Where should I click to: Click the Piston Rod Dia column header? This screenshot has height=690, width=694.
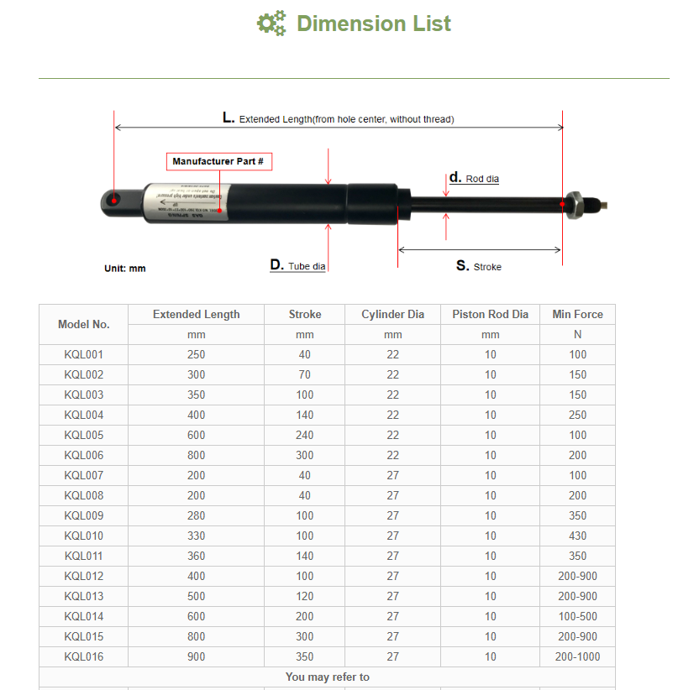pyautogui.click(x=490, y=314)
